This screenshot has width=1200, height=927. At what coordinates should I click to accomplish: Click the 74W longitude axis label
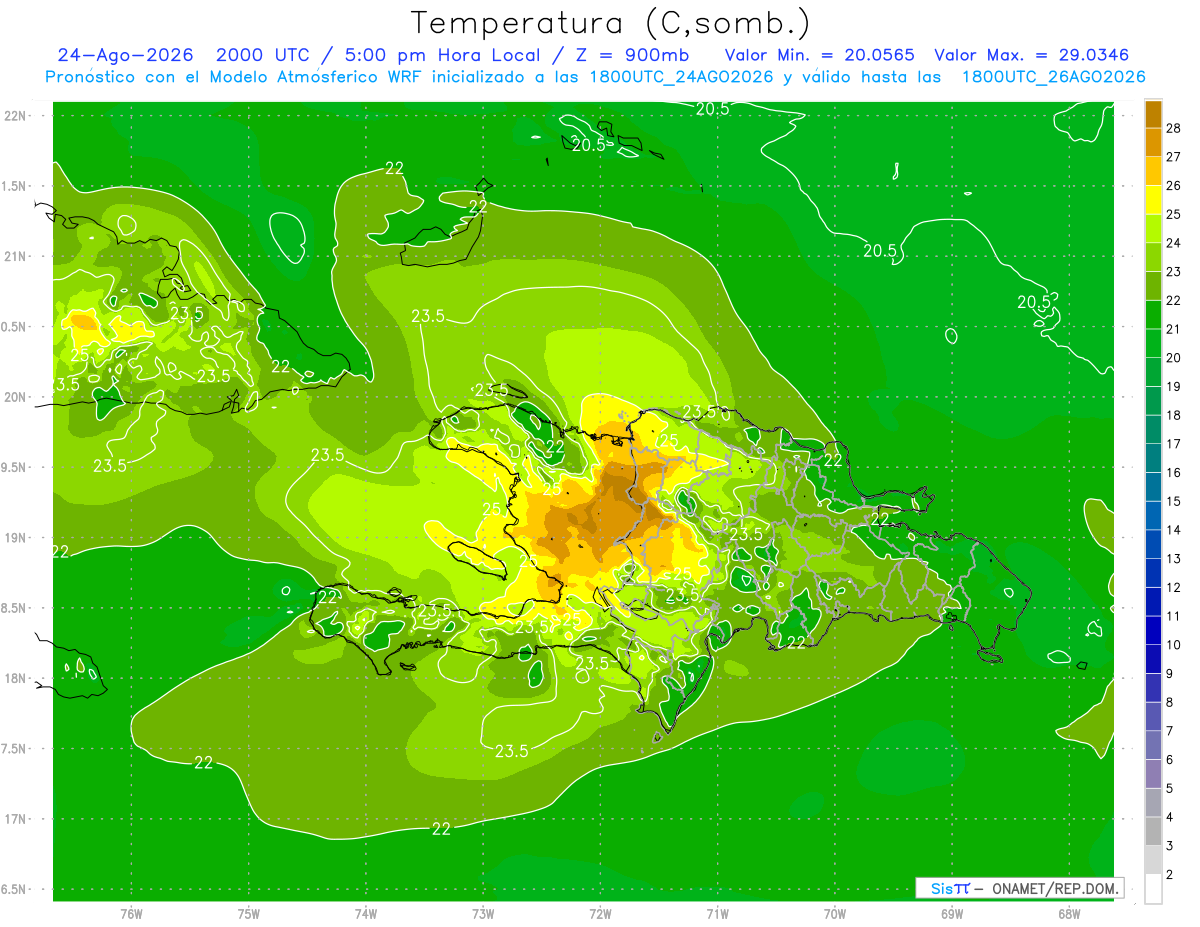366,913
